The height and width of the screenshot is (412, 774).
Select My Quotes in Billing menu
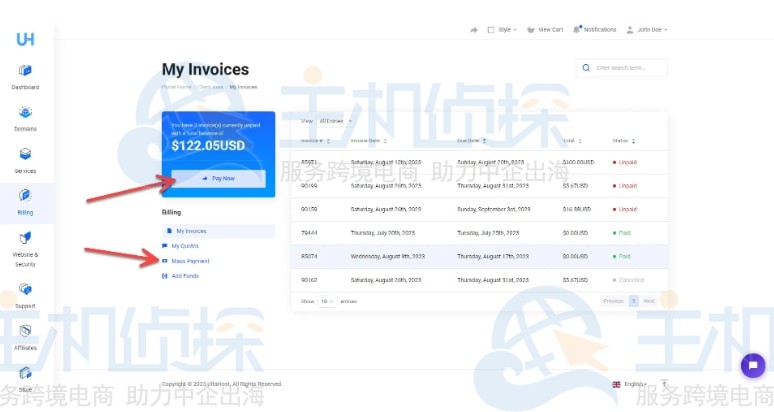pos(180,246)
